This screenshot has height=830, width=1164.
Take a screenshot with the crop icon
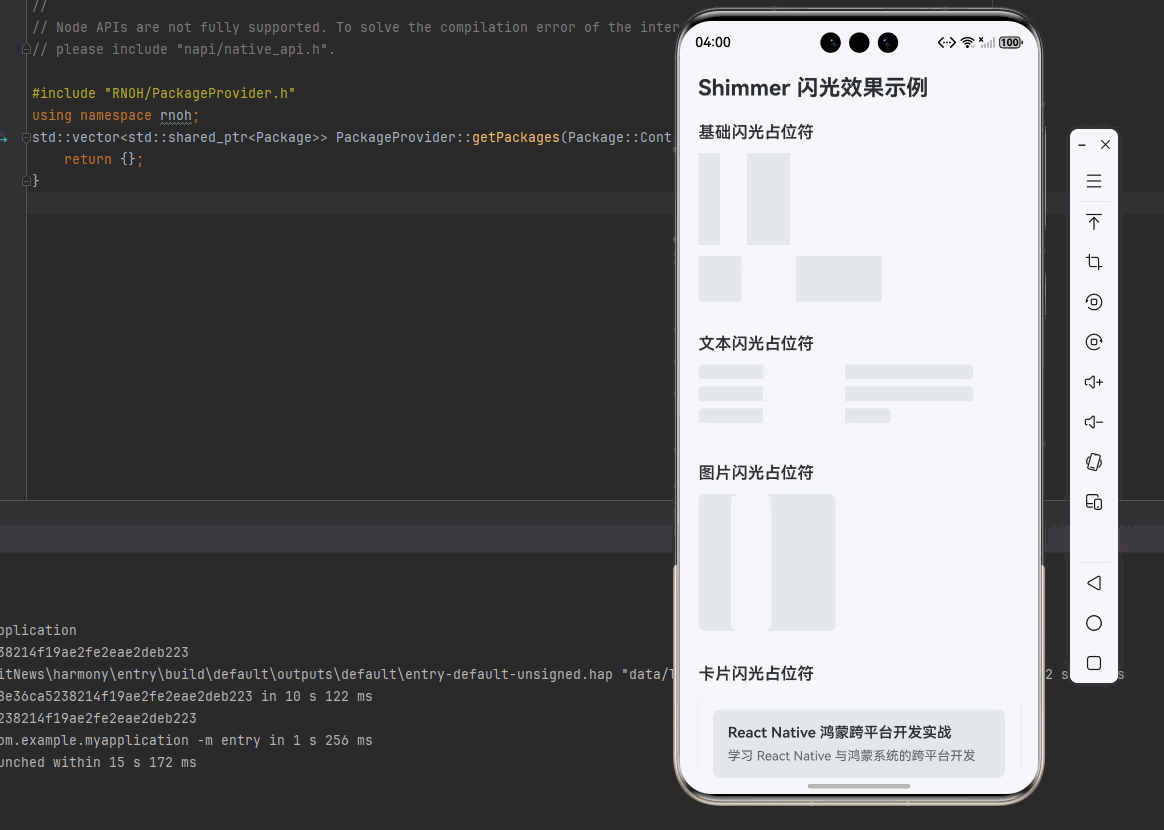(1093, 261)
